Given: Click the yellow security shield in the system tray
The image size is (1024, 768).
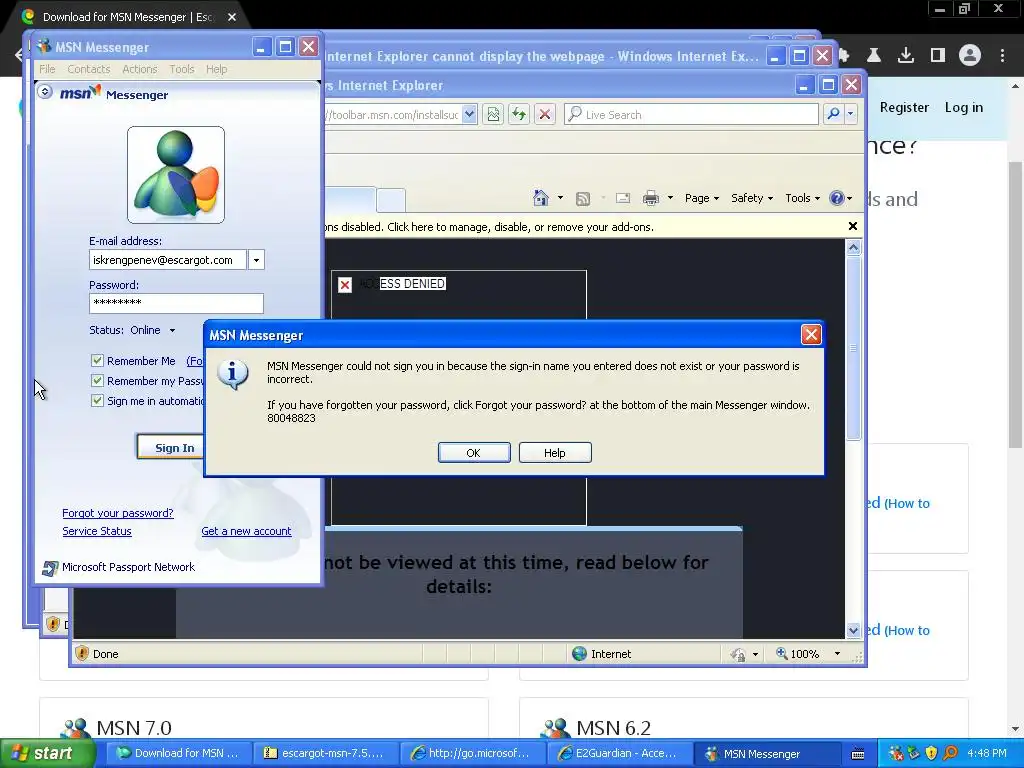Looking at the screenshot, I should click(x=931, y=753).
